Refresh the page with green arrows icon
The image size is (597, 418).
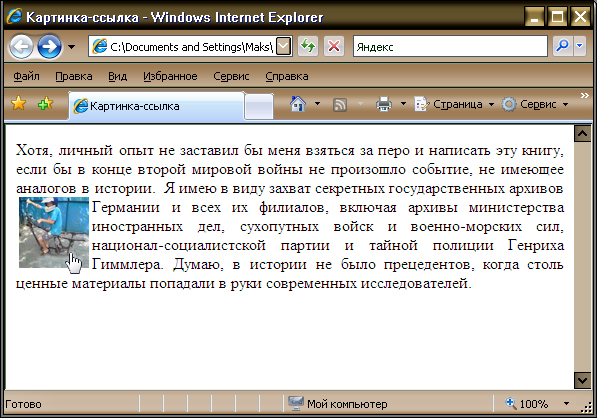(308, 46)
